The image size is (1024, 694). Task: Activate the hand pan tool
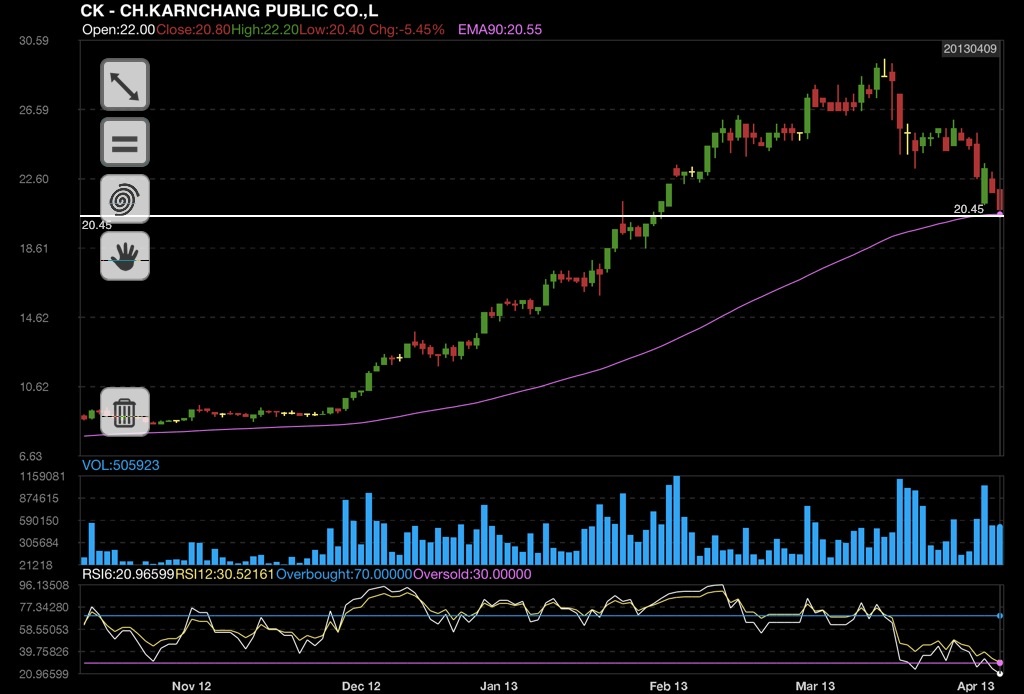125,256
